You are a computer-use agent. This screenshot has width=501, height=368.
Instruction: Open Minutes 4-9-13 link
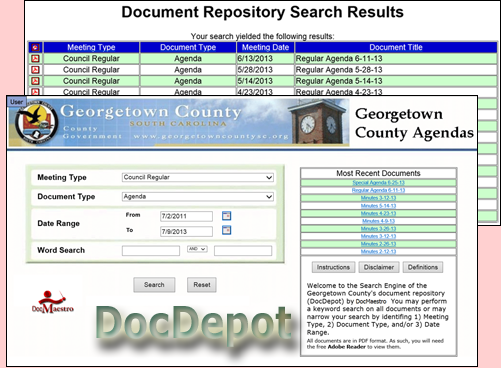(378, 221)
